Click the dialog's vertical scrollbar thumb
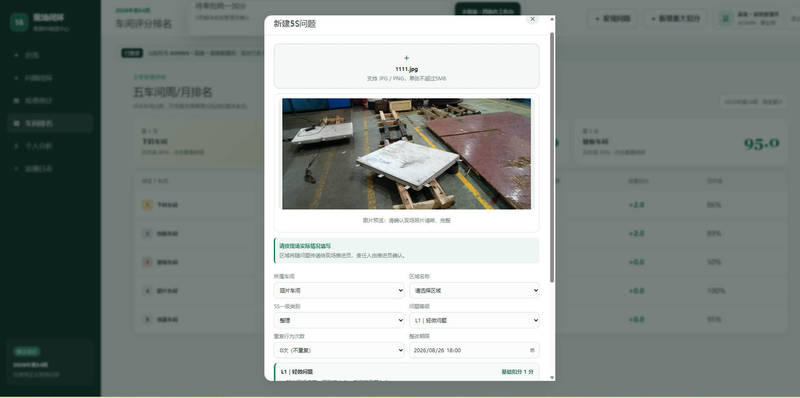 tap(552, 157)
